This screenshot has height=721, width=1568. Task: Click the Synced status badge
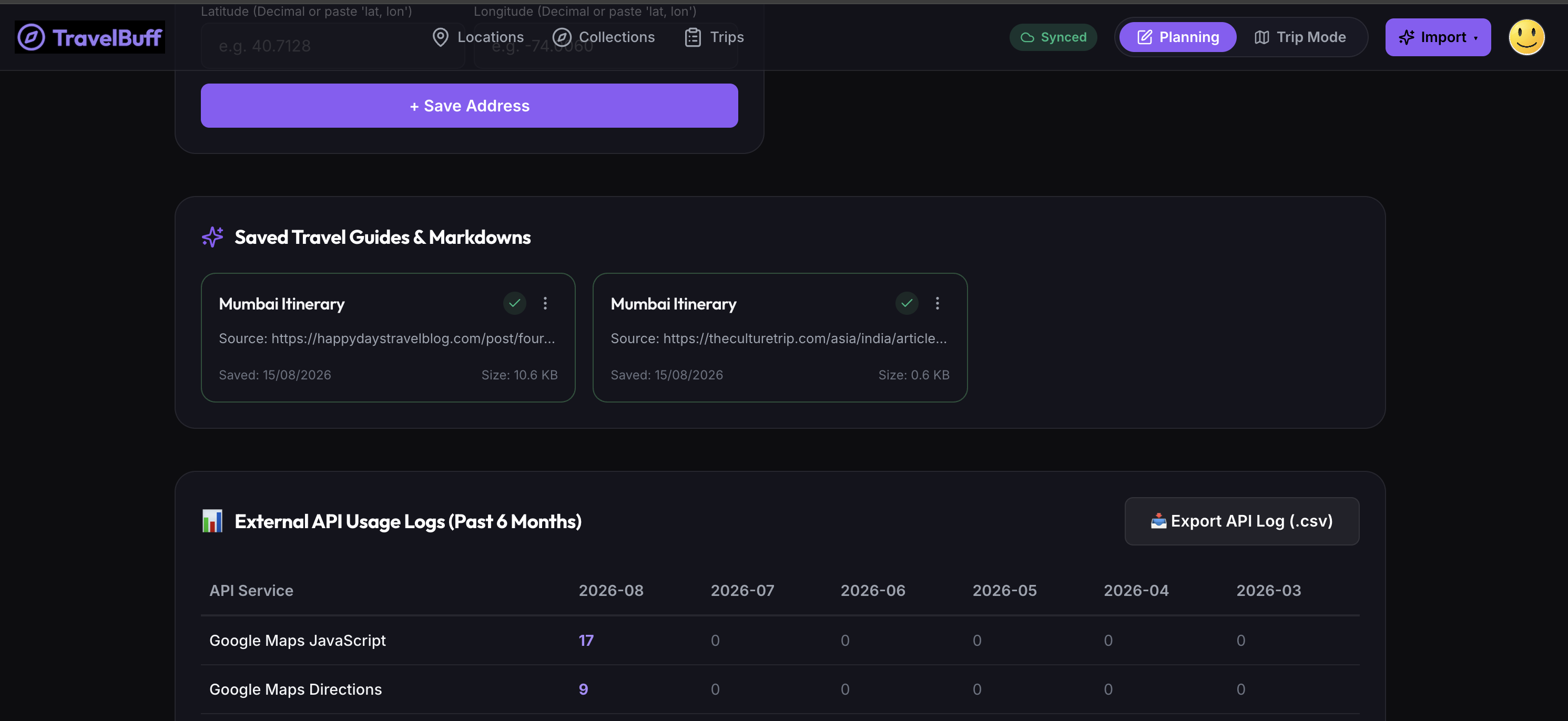click(x=1053, y=37)
